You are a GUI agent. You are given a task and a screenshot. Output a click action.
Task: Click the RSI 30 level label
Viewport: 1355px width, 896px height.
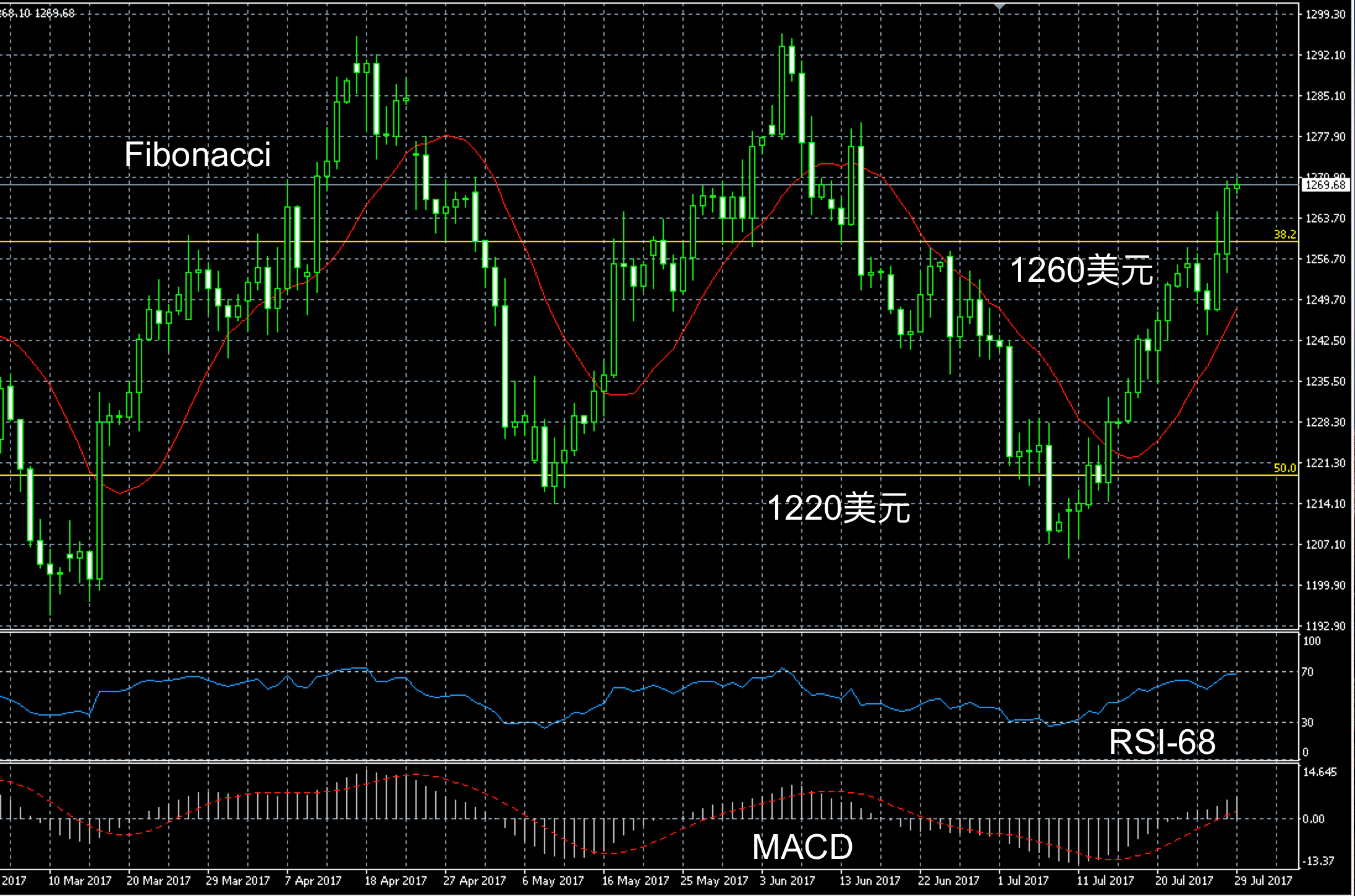tap(1307, 722)
